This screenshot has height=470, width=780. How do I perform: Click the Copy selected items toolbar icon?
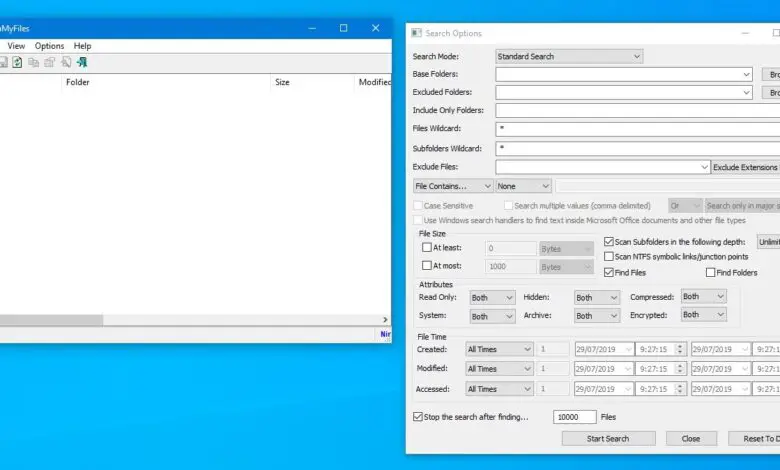[x=33, y=62]
